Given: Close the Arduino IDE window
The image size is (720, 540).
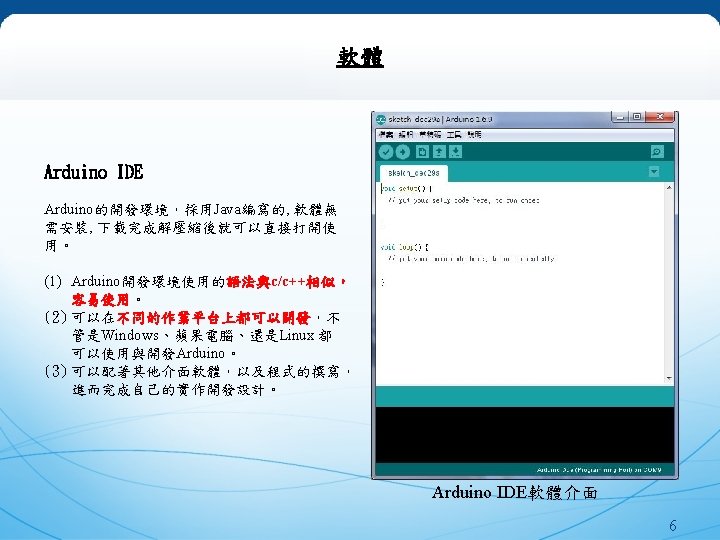Looking at the screenshot, I should pyautogui.click(x=660, y=117).
